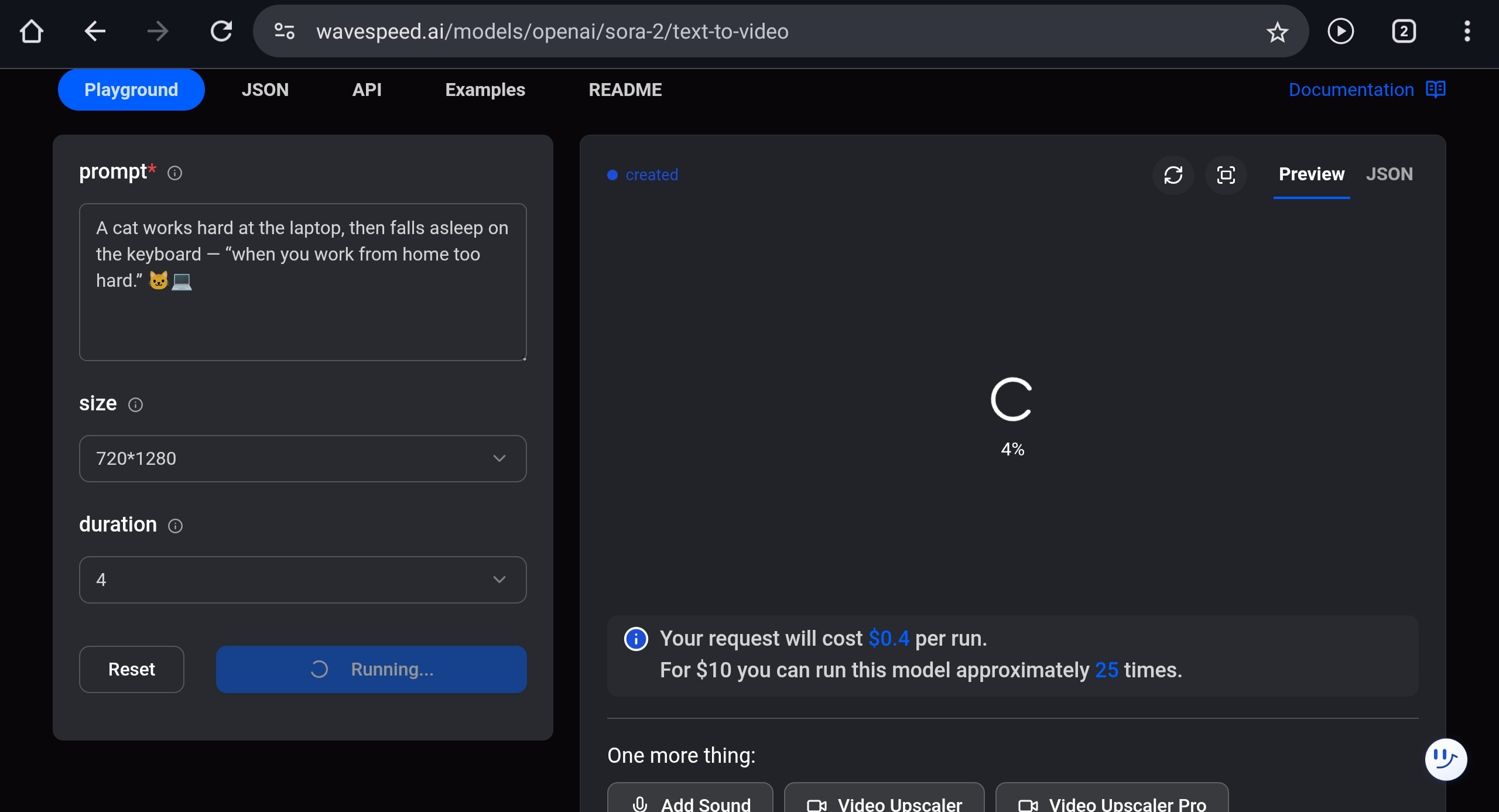Click the refresh result icon in preview panel

pos(1173,175)
